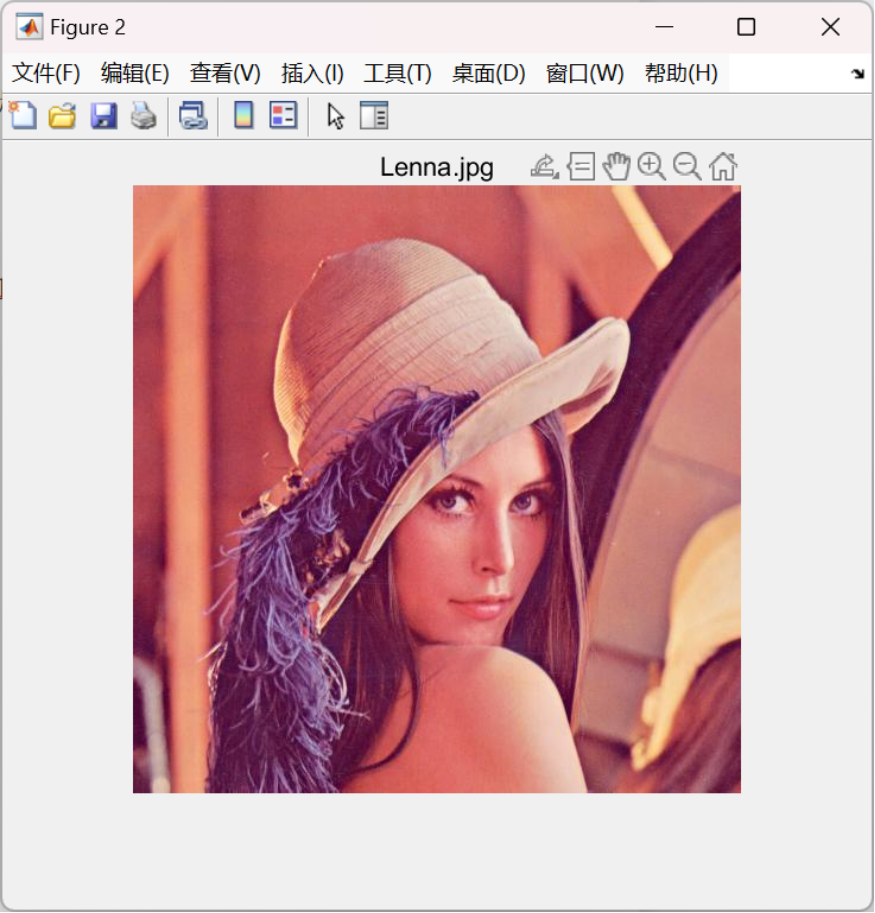Screen dimensions: 875x913
Task: Dock the figure with the small arrow icon
Action: point(858,73)
